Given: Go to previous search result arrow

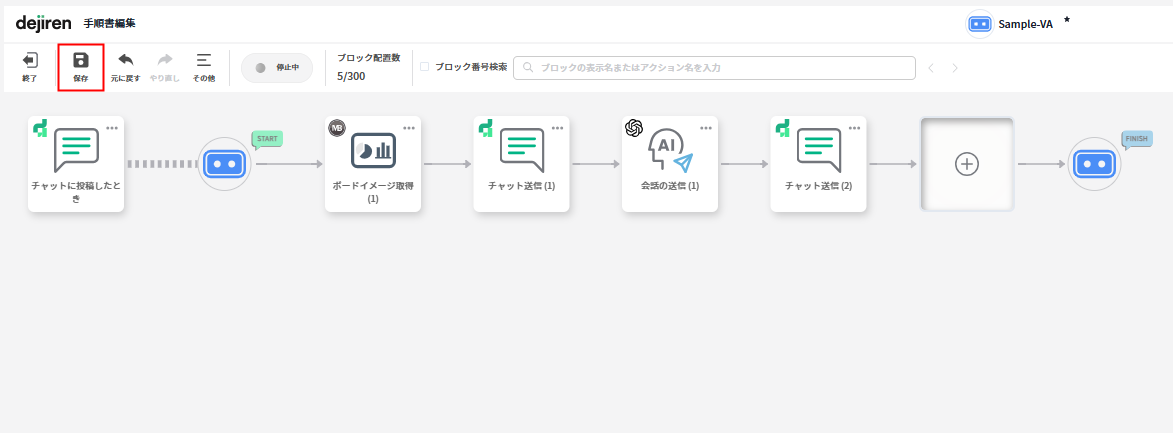Looking at the screenshot, I should [x=931, y=68].
